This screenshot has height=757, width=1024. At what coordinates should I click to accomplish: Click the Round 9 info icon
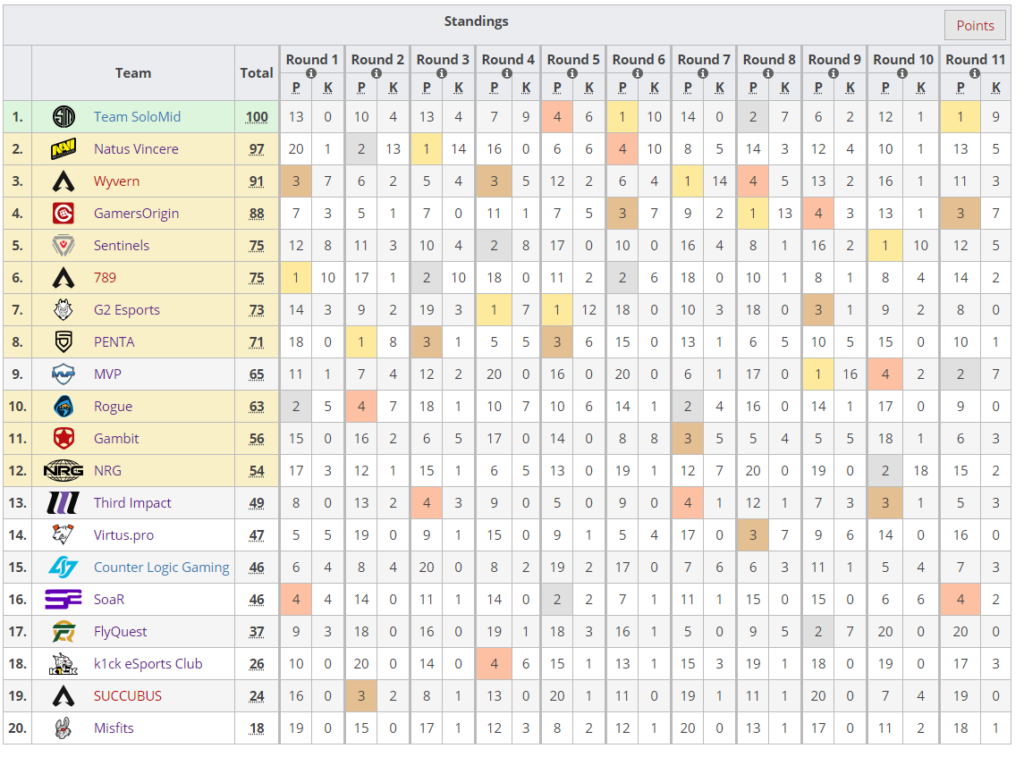pyautogui.click(x=833, y=74)
